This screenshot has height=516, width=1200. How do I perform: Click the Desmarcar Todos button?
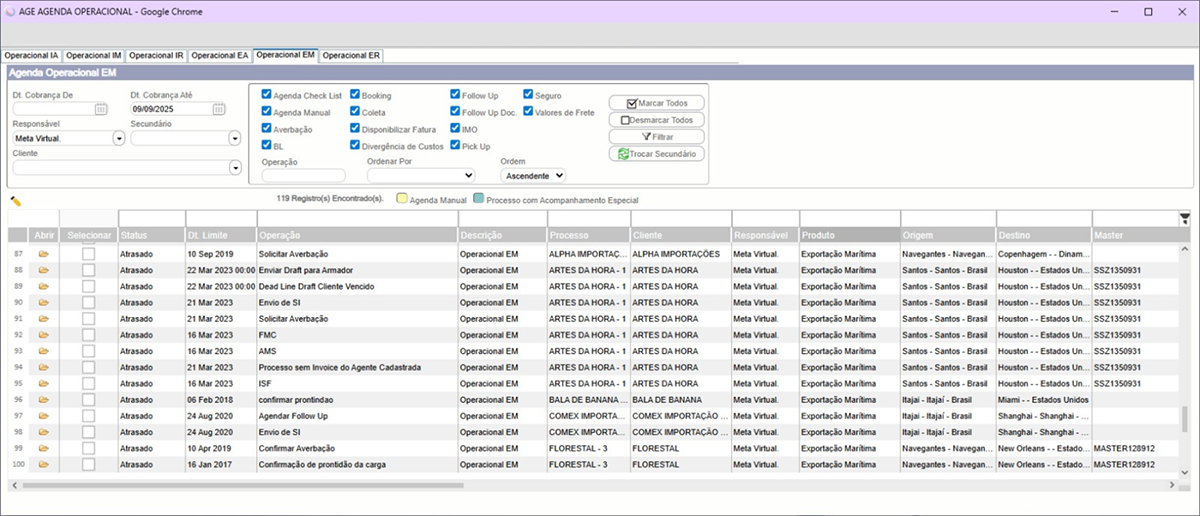[655, 120]
